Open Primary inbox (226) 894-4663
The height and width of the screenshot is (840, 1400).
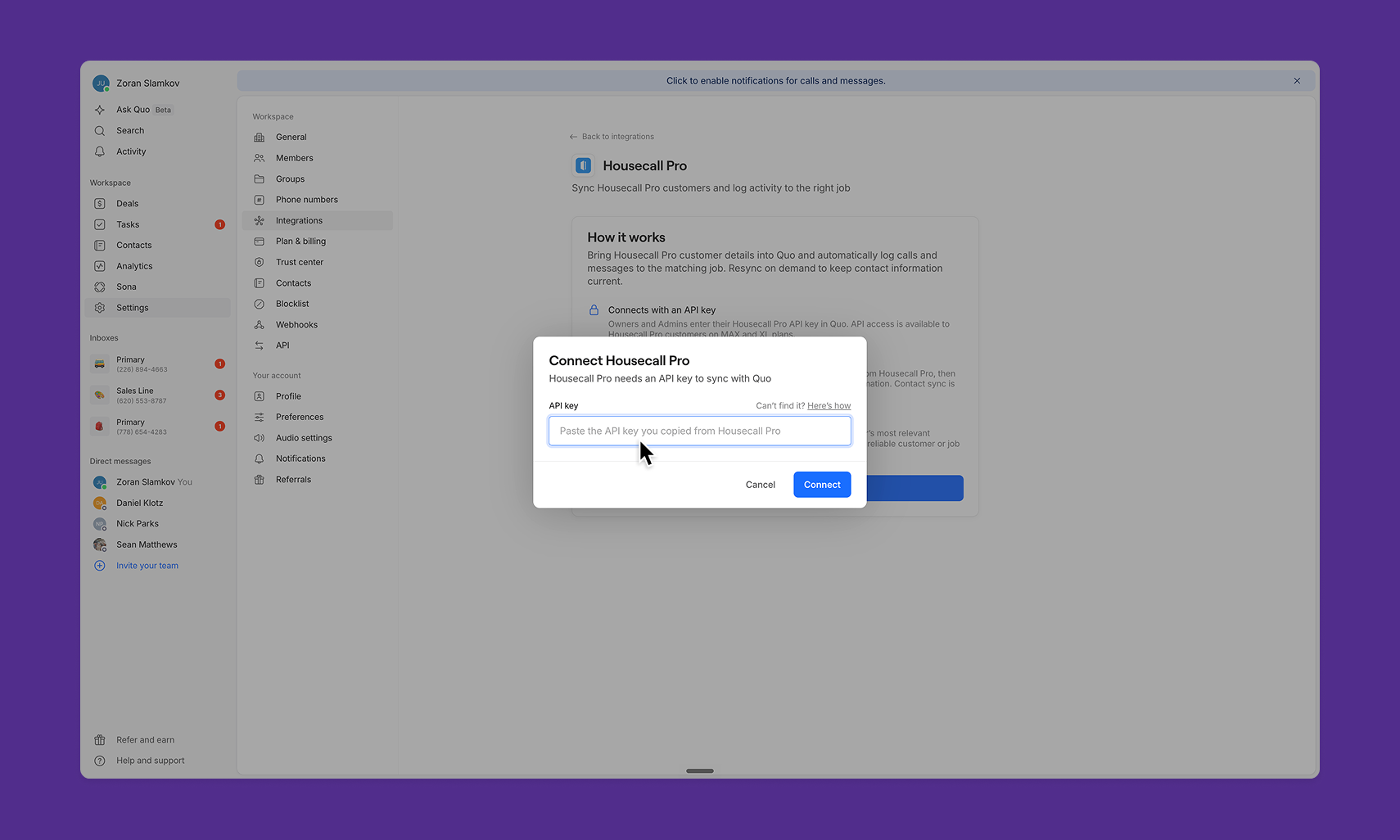pos(158,364)
